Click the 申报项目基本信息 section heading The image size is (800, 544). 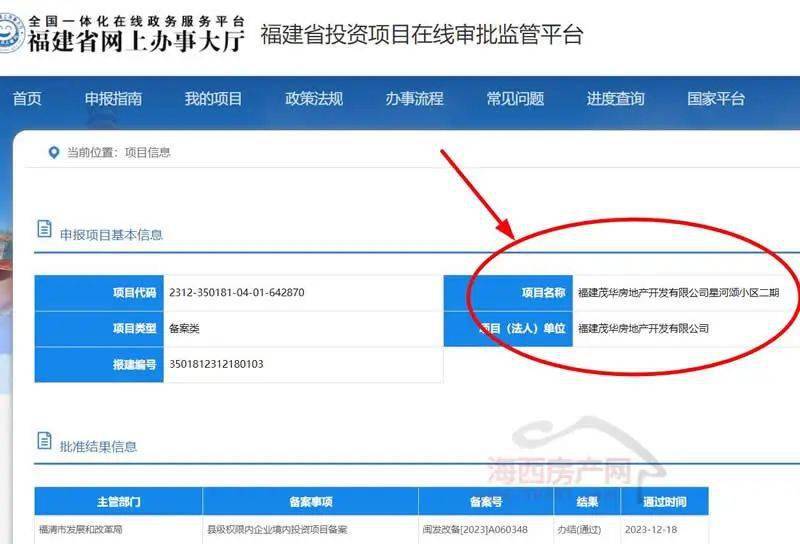(x=111, y=235)
